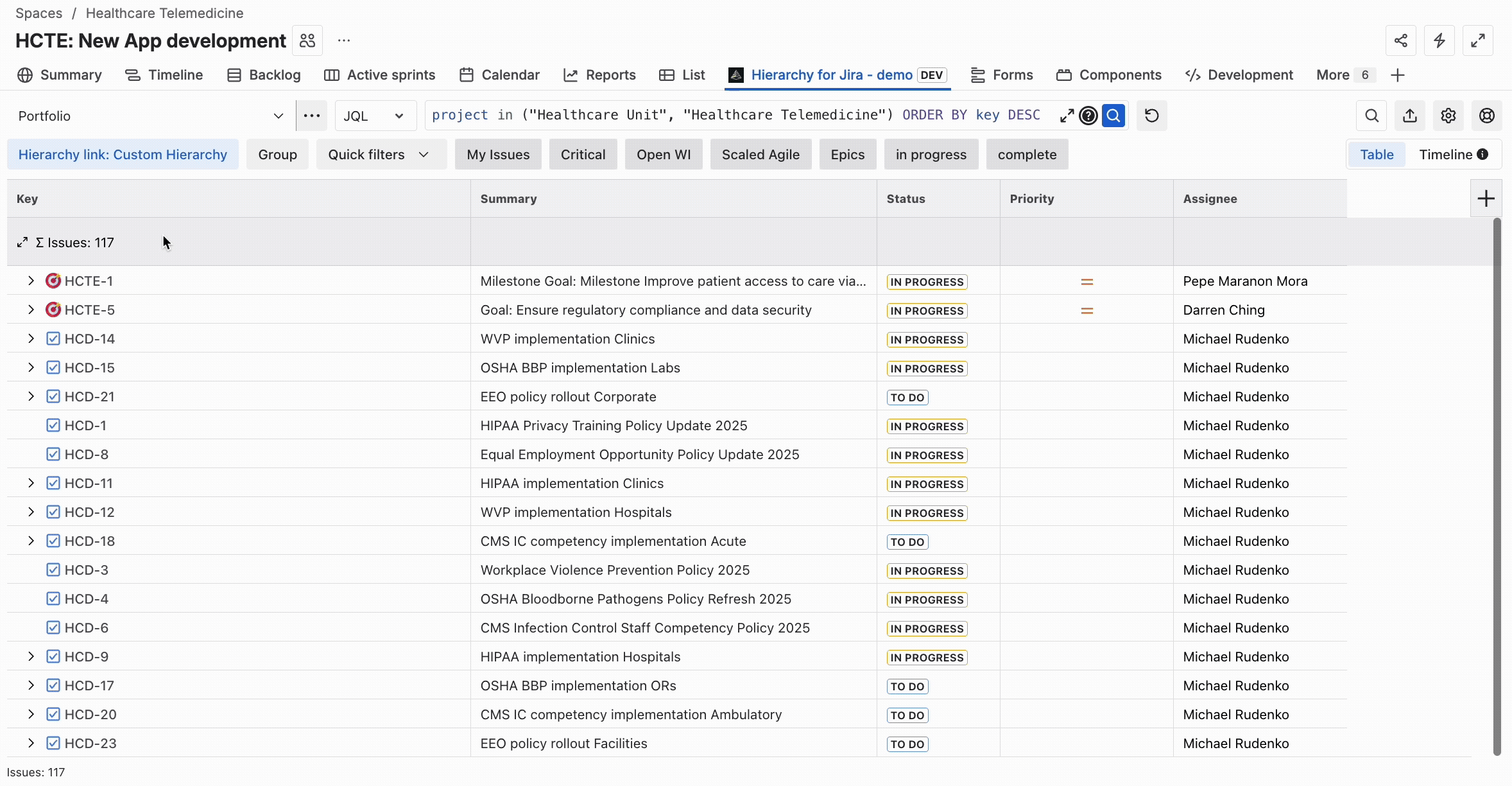Open the Calendar tab
Screen dimensions: 1512x786
coord(500,75)
